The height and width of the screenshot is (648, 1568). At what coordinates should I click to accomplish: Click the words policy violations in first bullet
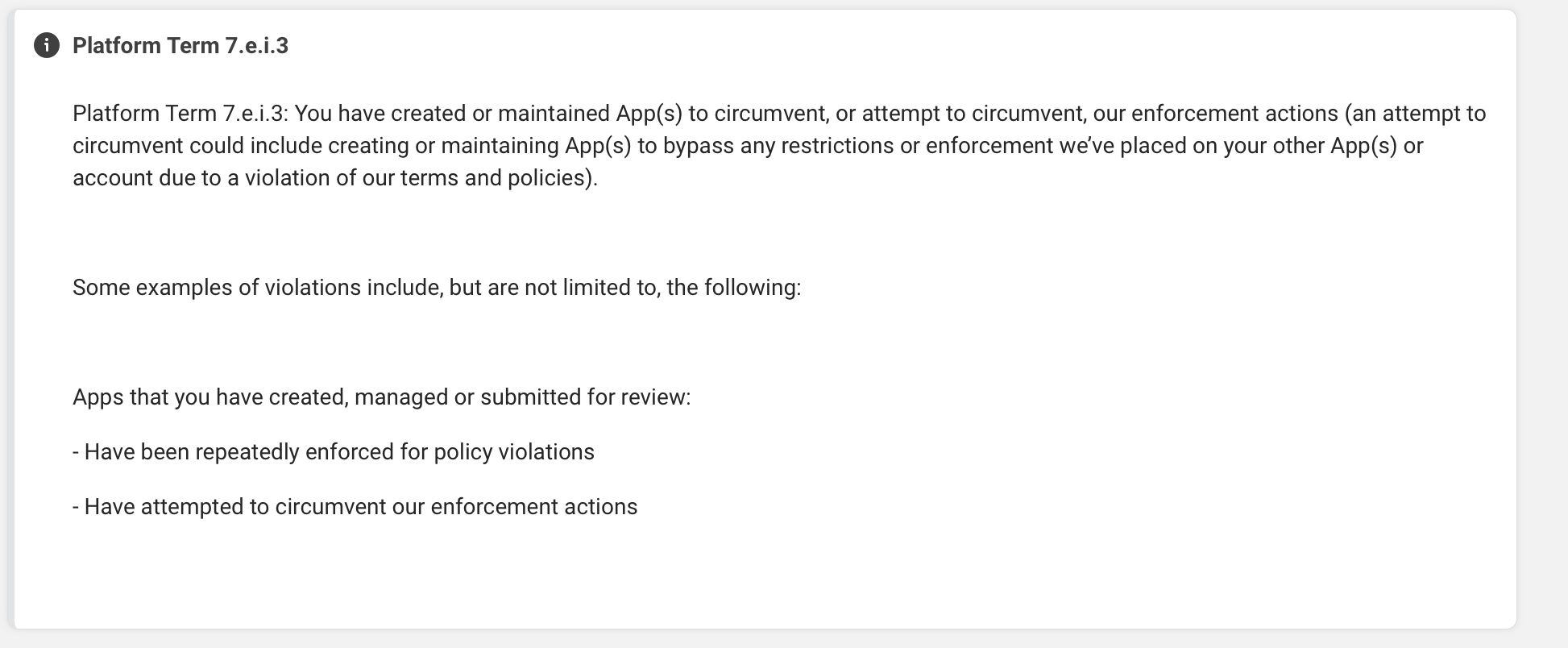[514, 452]
